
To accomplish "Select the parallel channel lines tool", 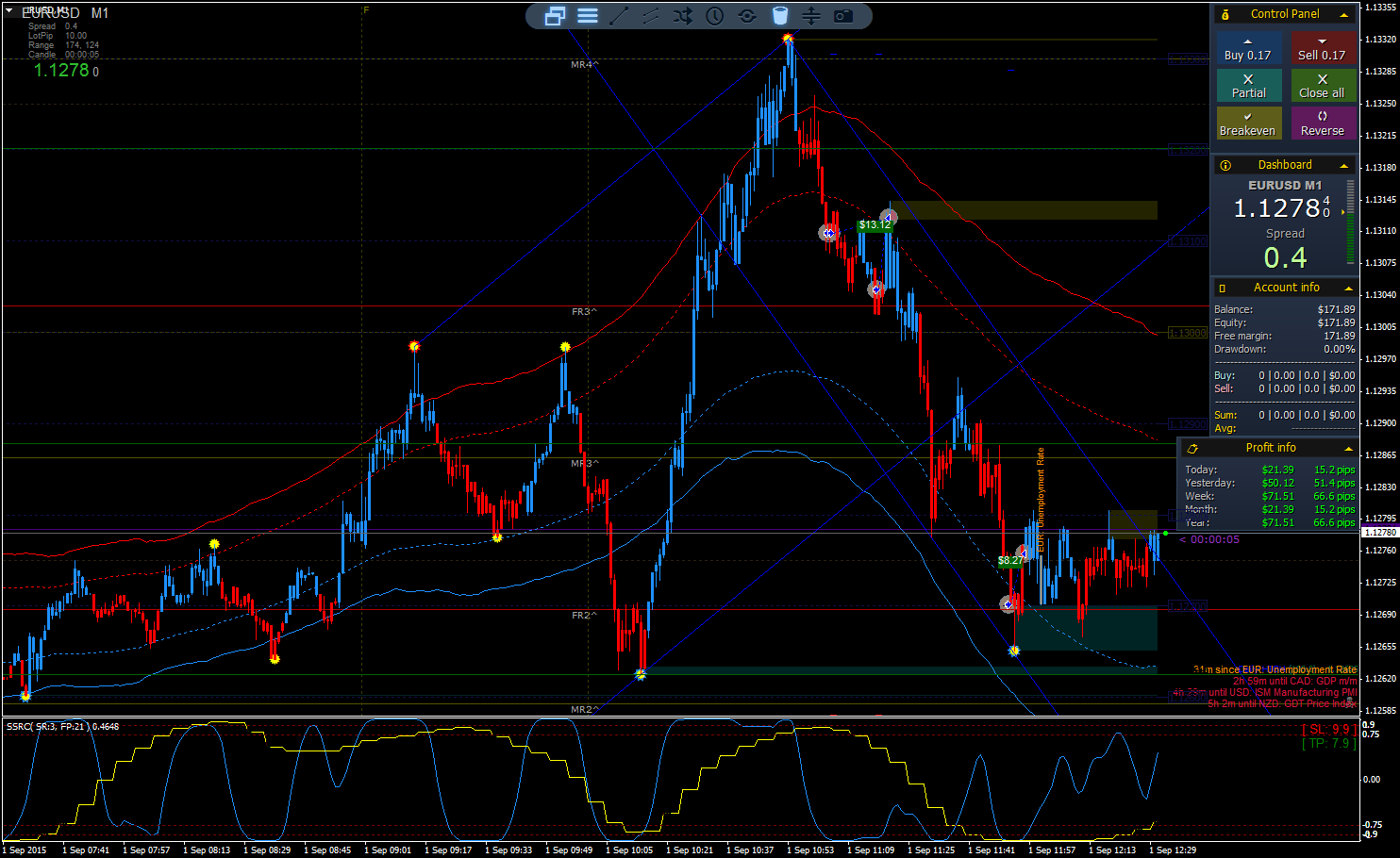I will 651,16.
